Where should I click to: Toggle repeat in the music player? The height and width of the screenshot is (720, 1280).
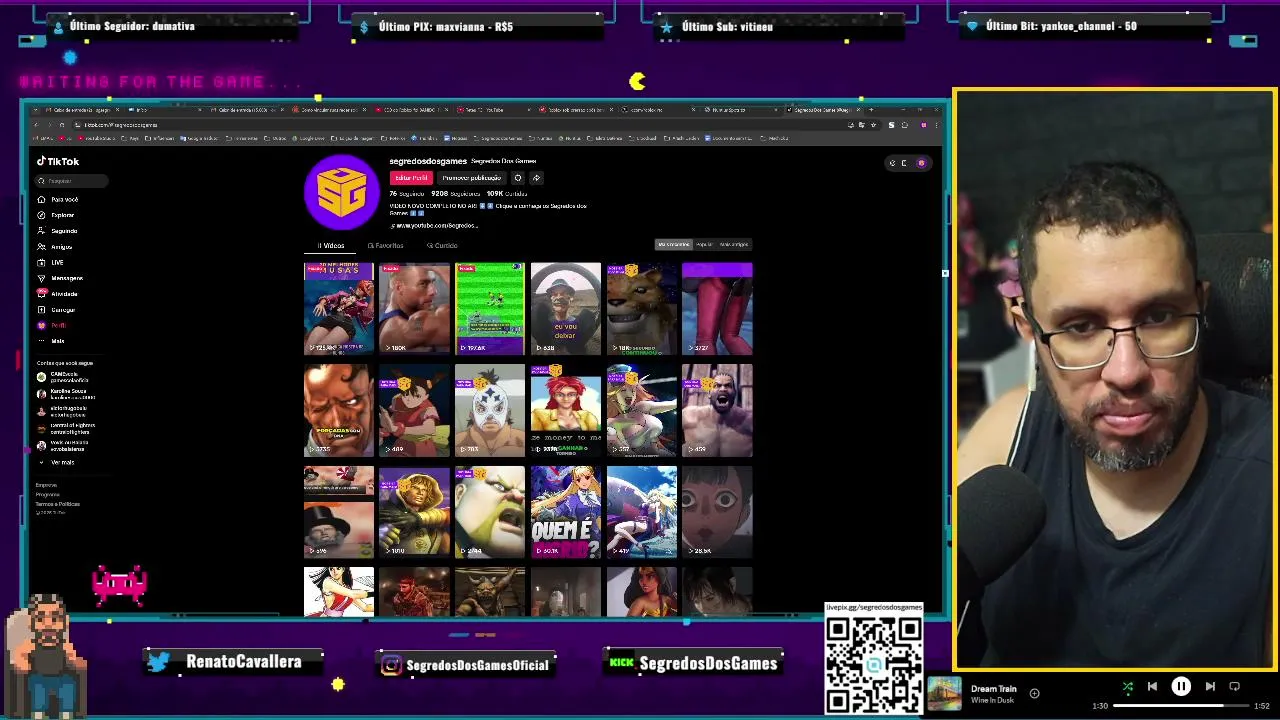click(1234, 686)
